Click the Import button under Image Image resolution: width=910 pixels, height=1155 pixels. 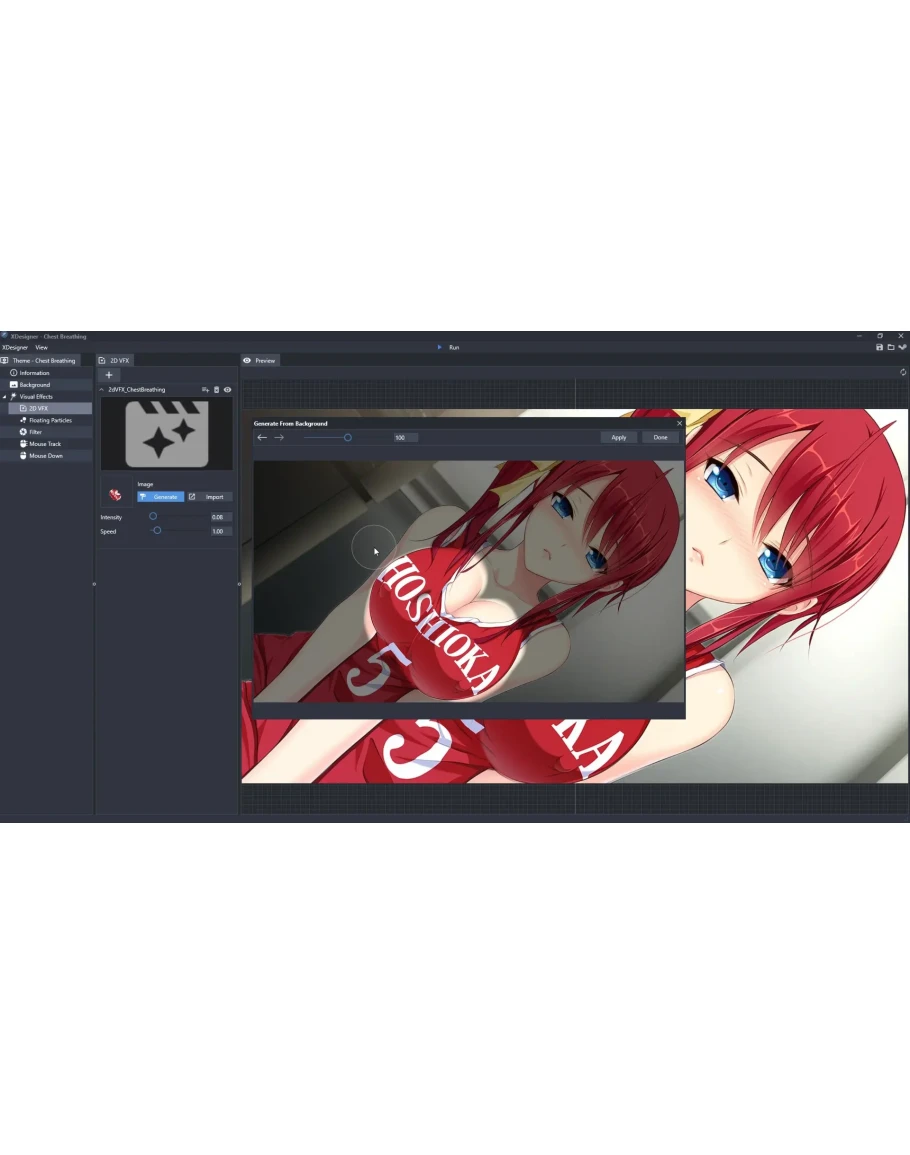point(210,497)
